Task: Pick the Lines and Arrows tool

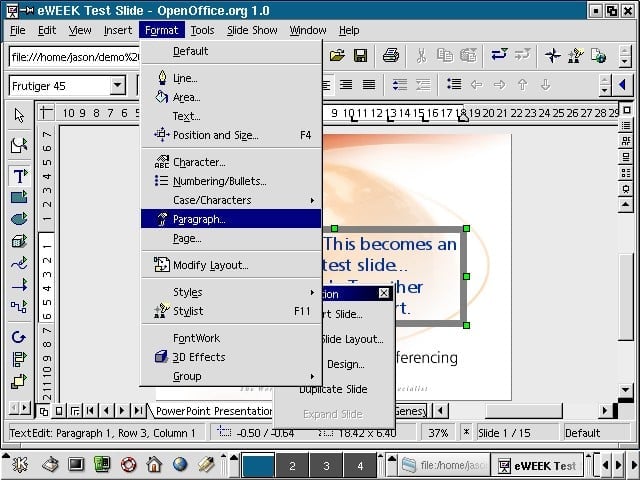Action: point(19,285)
